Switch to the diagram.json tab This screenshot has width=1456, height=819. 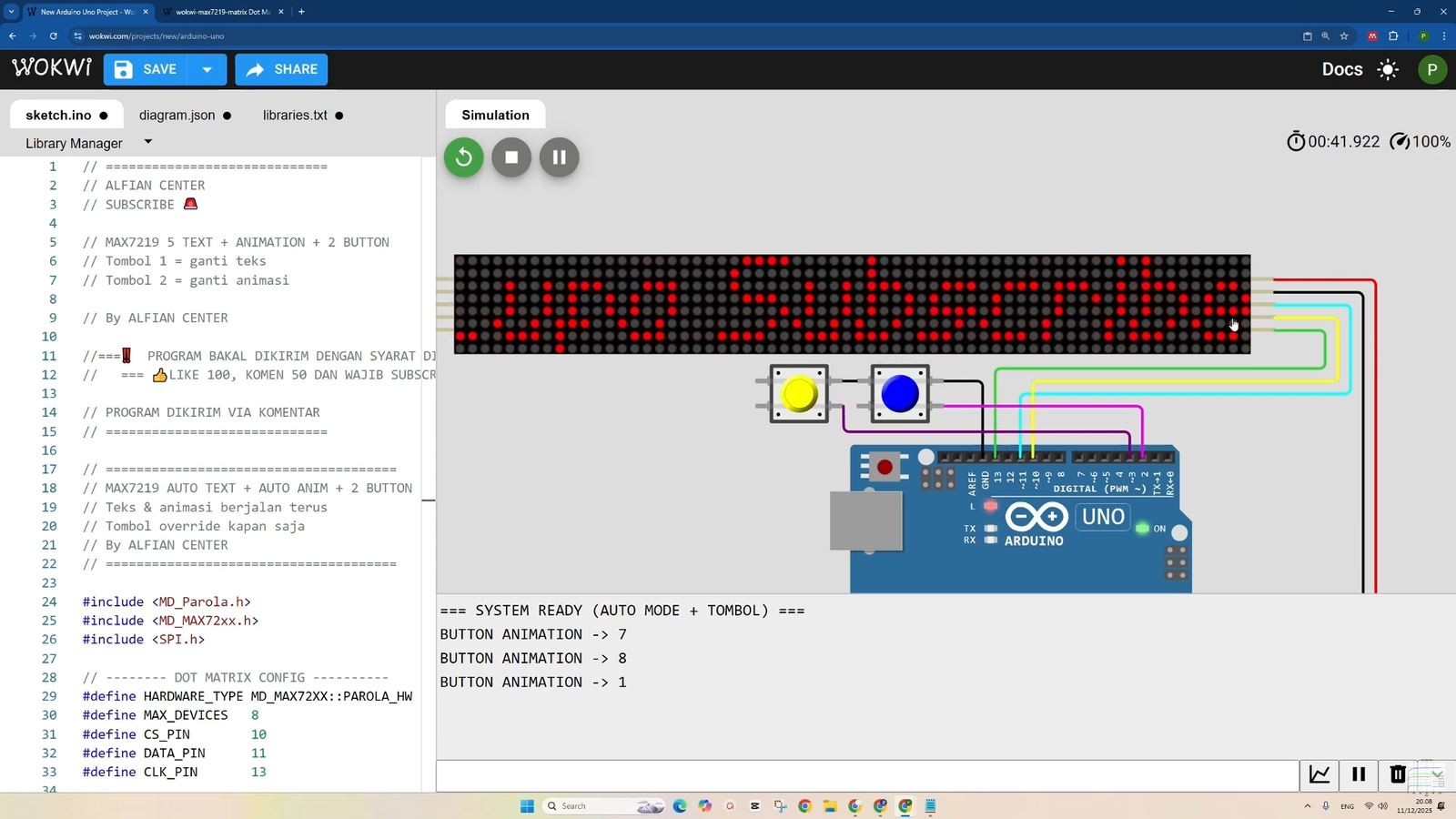[185, 116]
